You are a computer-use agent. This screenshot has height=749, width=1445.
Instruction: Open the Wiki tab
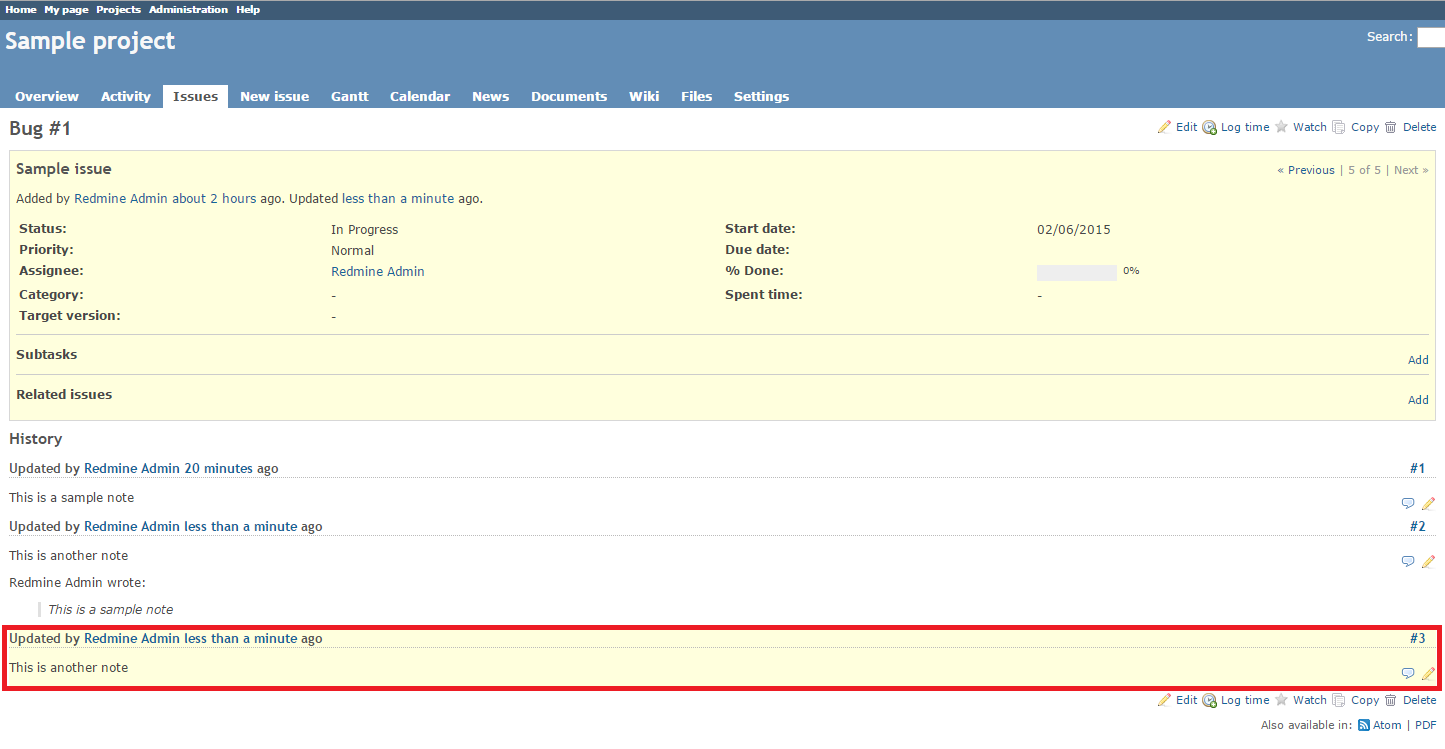(x=644, y=96)
